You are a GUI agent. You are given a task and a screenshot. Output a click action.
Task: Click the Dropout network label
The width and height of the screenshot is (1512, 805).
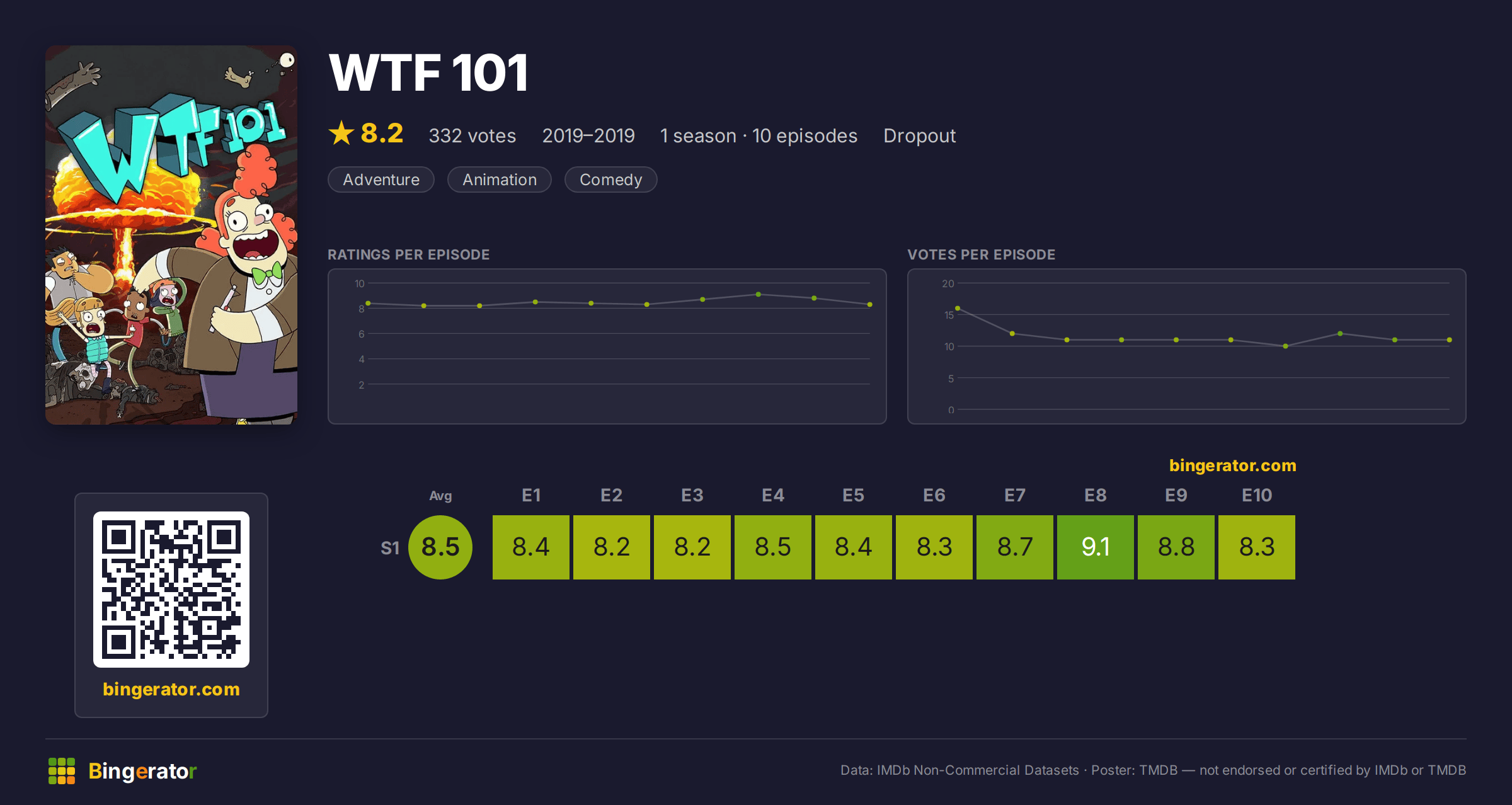click(x=919, y=135)
